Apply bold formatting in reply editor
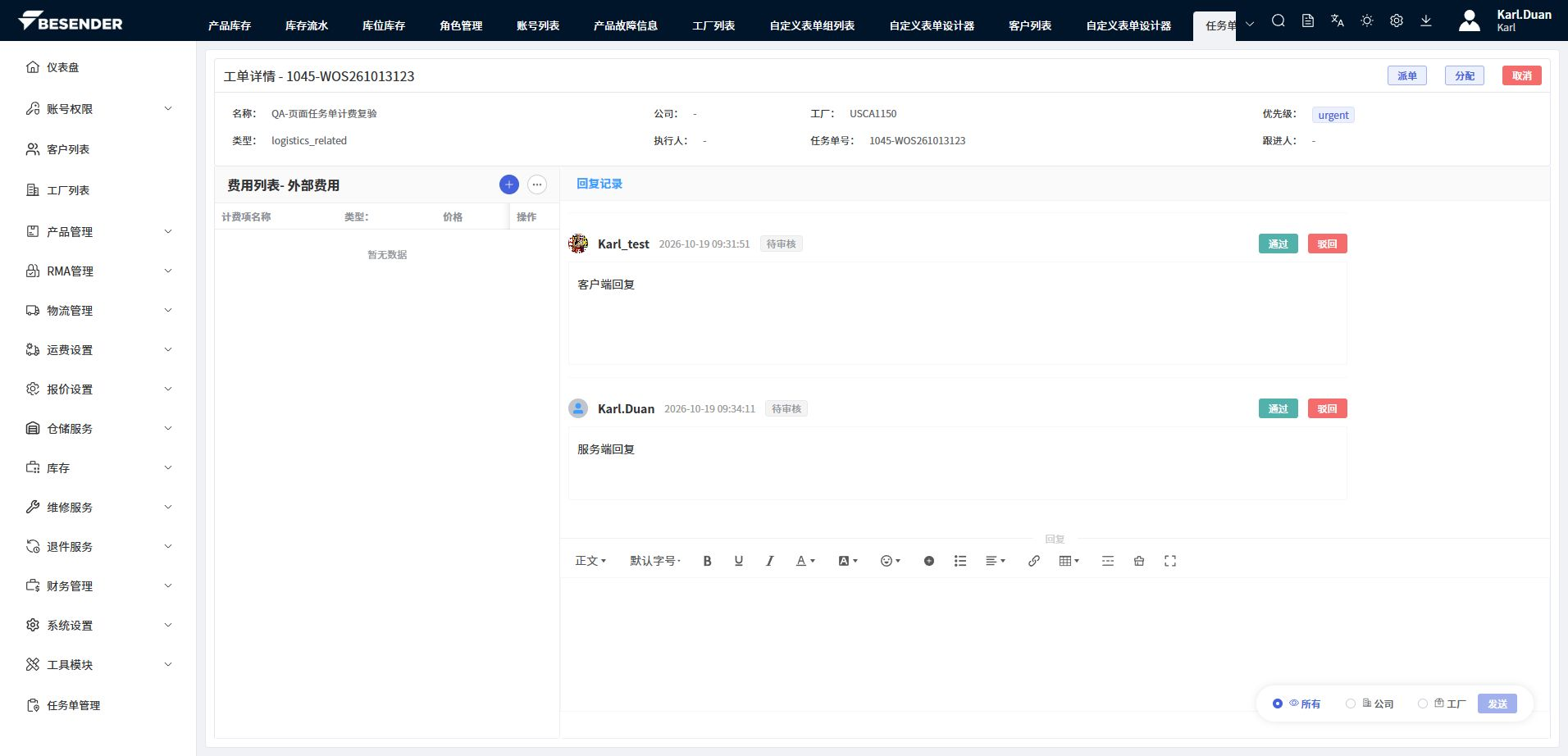Image resolution: width=1568 pixels, height=756 pixels. [707, 561]
